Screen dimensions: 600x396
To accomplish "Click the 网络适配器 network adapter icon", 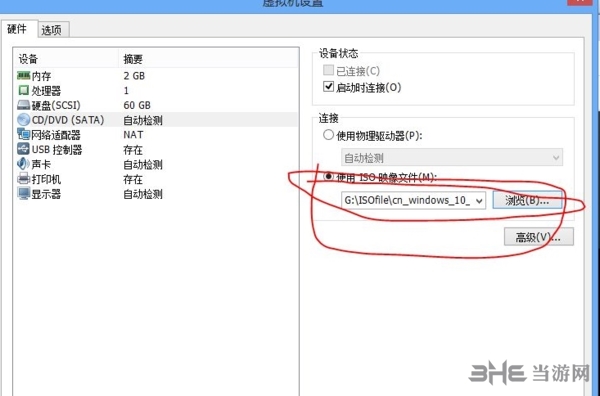I will [23, 134].
